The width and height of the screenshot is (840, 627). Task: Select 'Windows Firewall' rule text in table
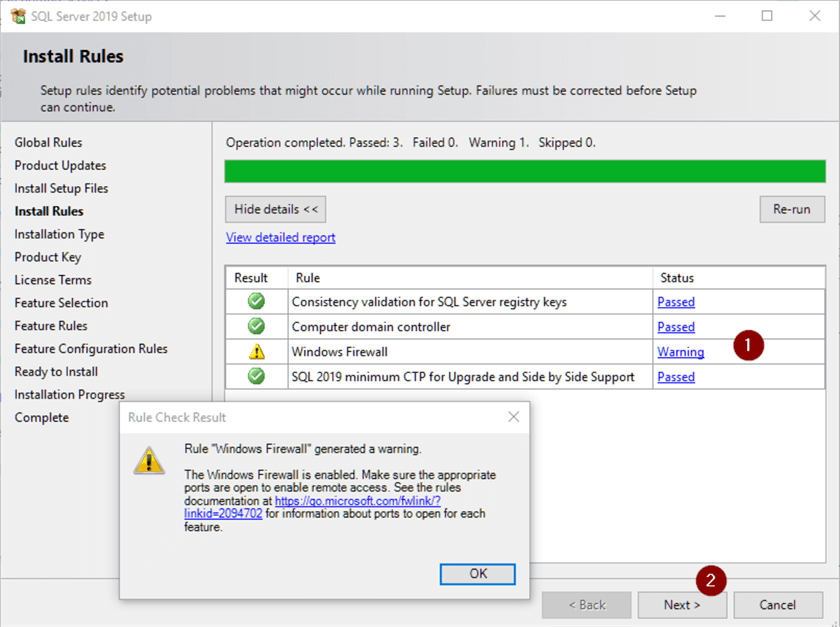coord(340,352)
